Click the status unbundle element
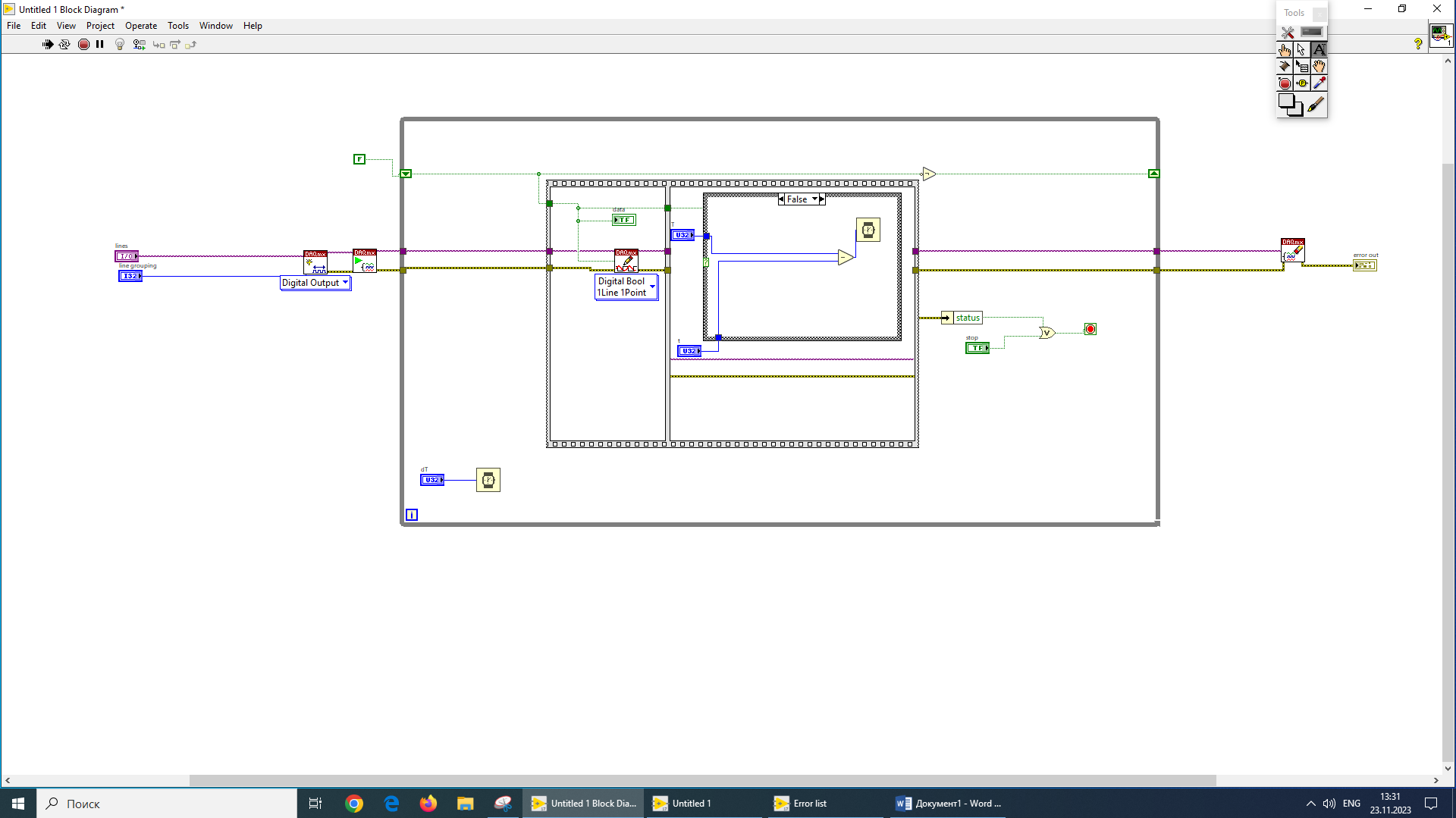 pyautogui.click(x=962, y=318)
